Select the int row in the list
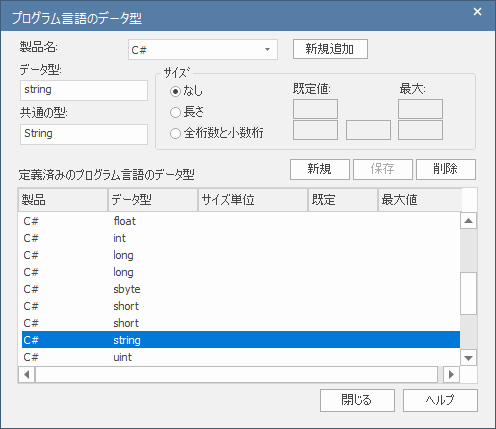 pyautogui.click(x=241, y=238)
